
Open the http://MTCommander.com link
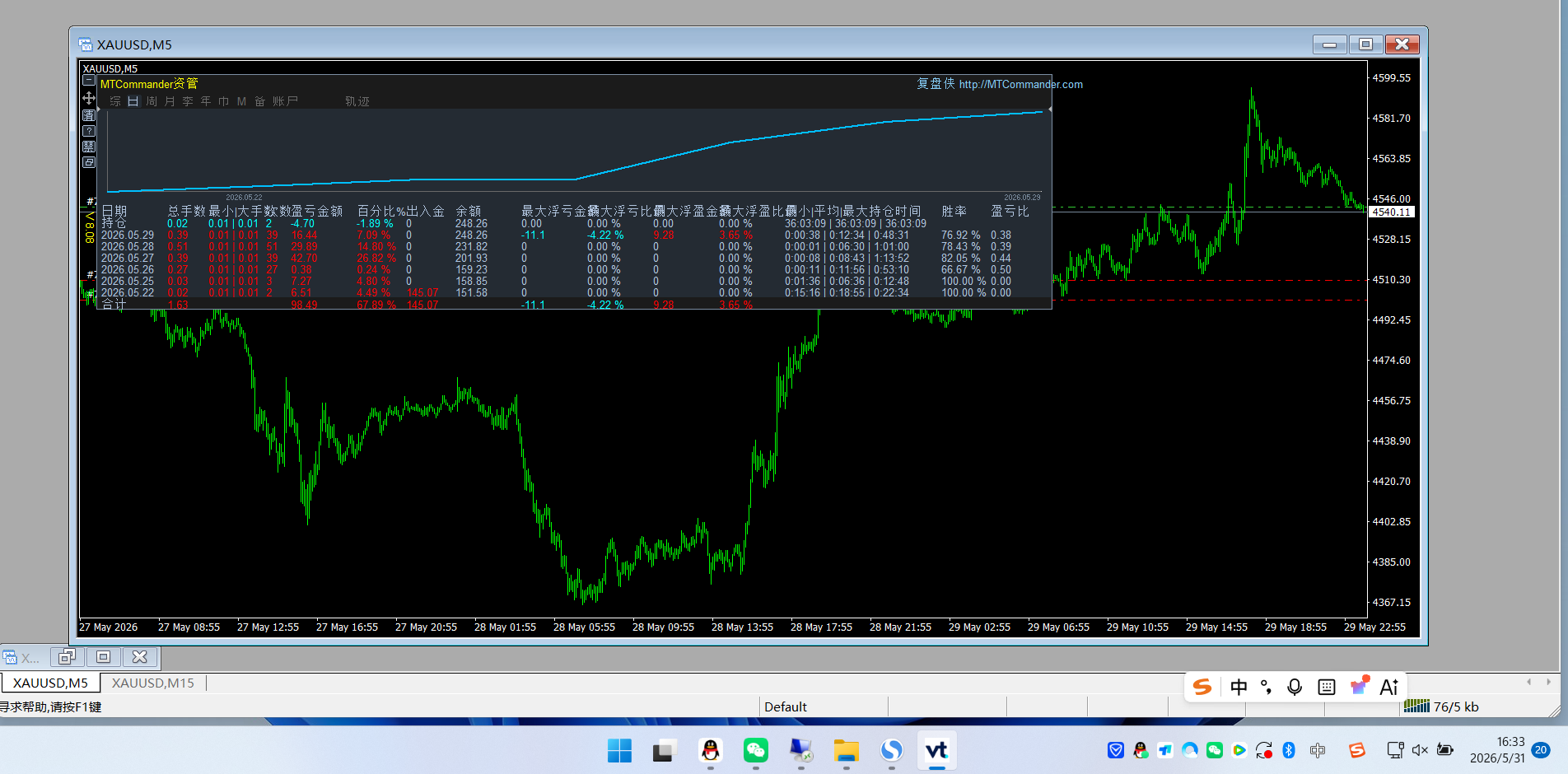[x=1020, y=84]
